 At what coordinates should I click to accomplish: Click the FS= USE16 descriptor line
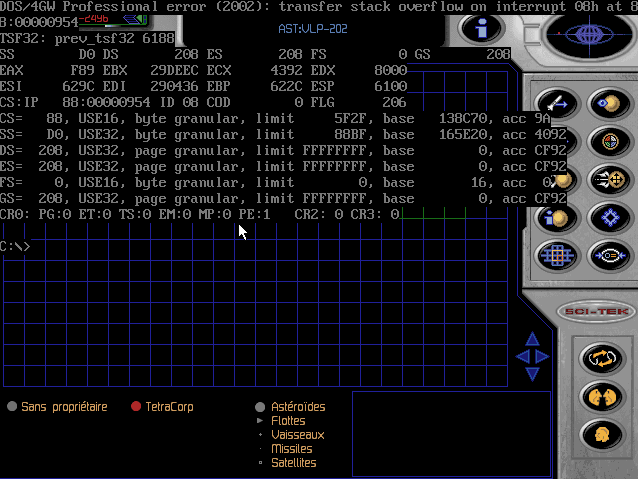pyautogui.click(x=276, y=182)
